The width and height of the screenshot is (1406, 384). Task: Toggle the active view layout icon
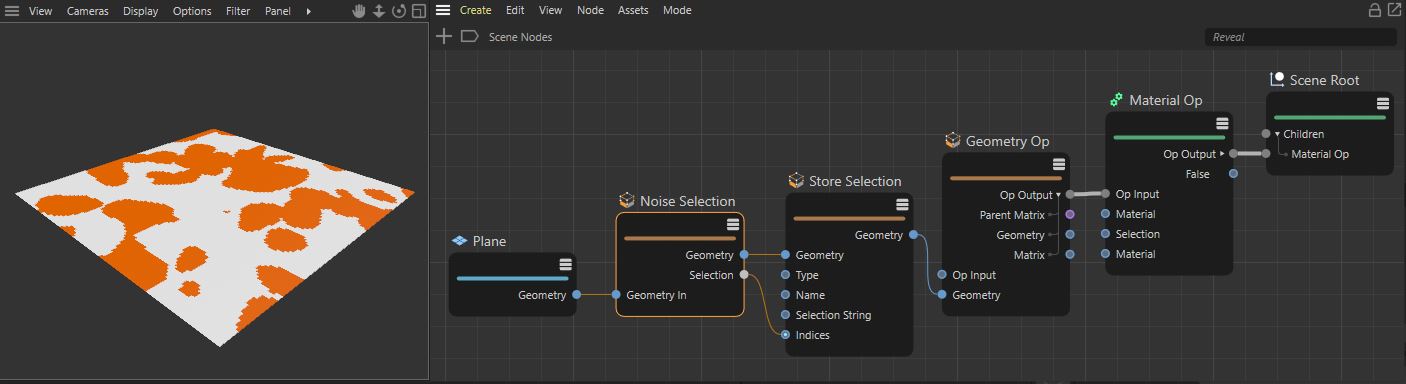pyautogui.click(x=418, y=11)
